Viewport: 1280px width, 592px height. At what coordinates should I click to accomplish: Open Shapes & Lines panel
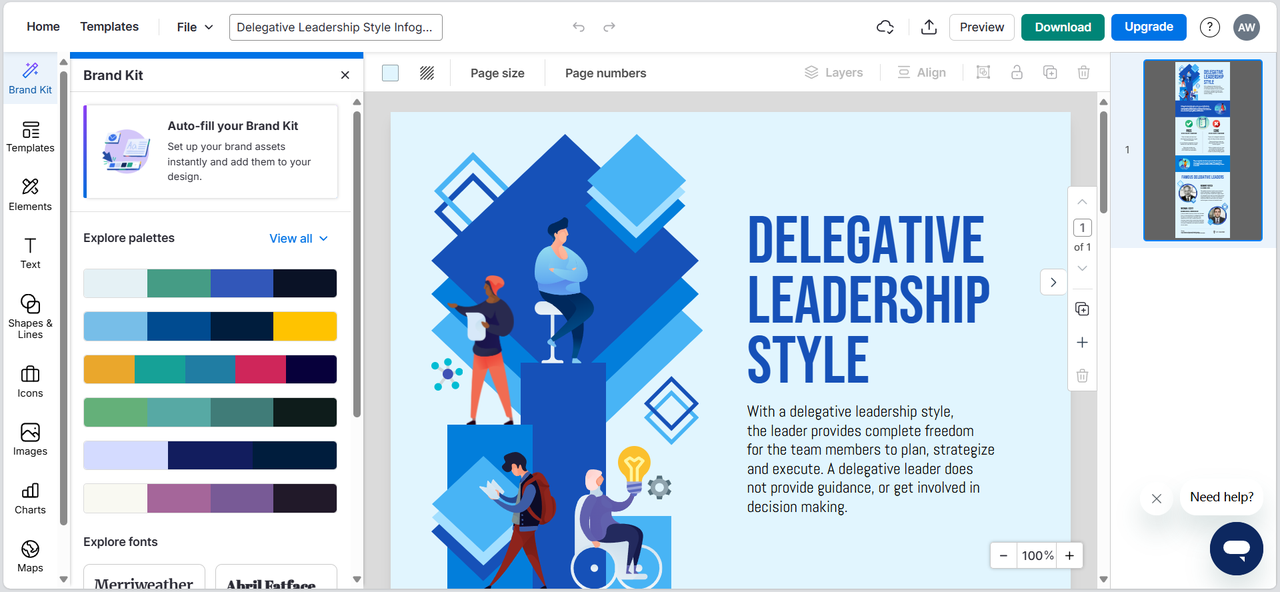[30, 316]
